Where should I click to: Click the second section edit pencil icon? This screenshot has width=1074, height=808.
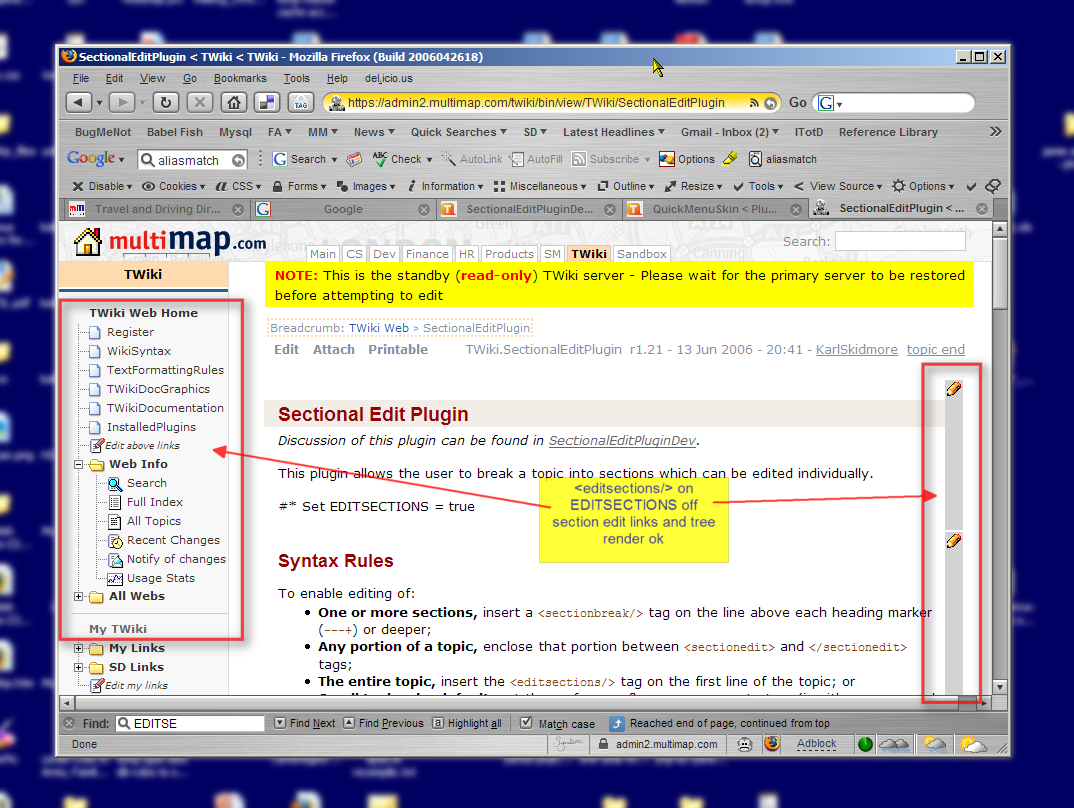953,541
